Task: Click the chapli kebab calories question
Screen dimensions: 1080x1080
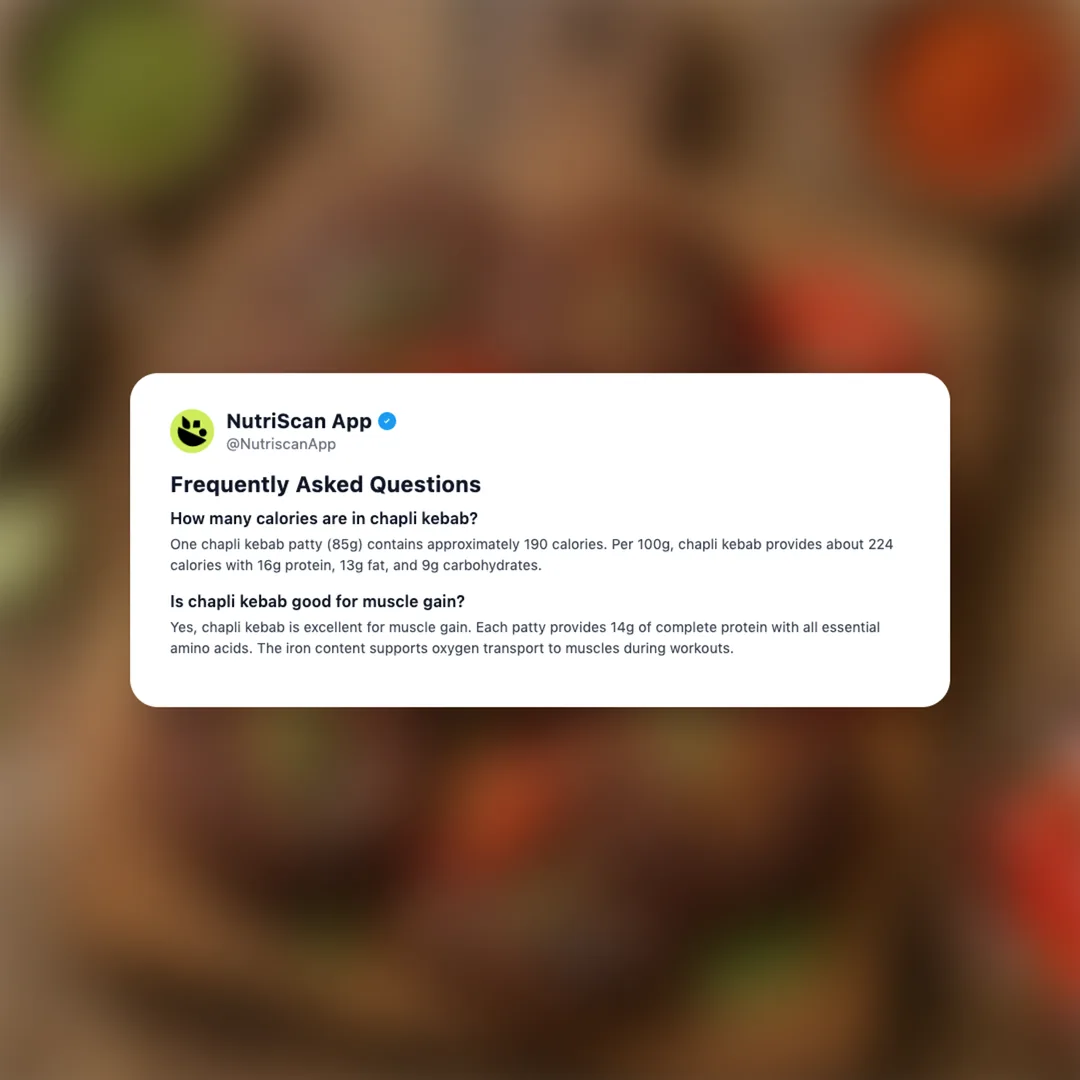Action: click(324, 519)
